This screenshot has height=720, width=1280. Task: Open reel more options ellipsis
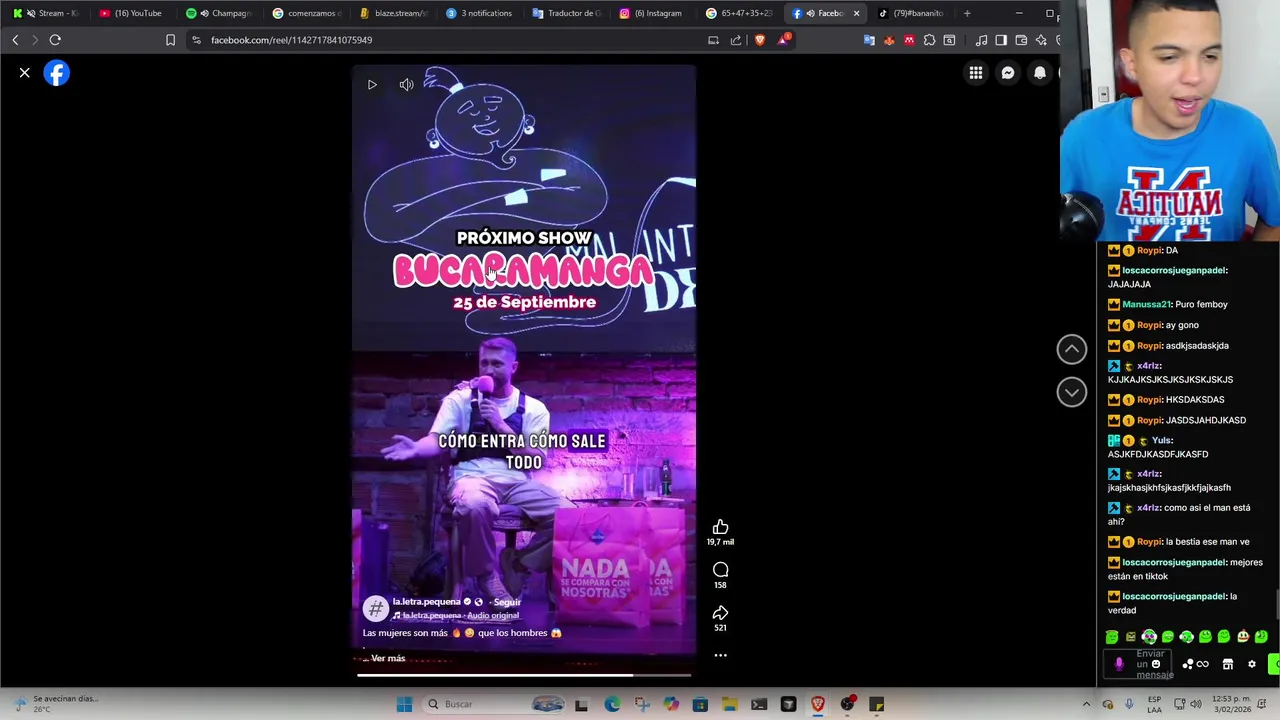pyautogui.click(x=720, y=656)
